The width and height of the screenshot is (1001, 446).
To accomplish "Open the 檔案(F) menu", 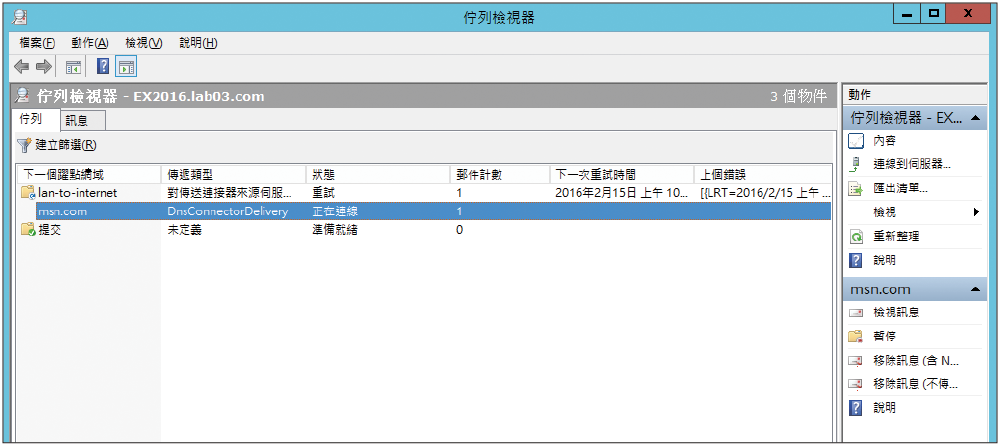I will click(x=37, y=43).
